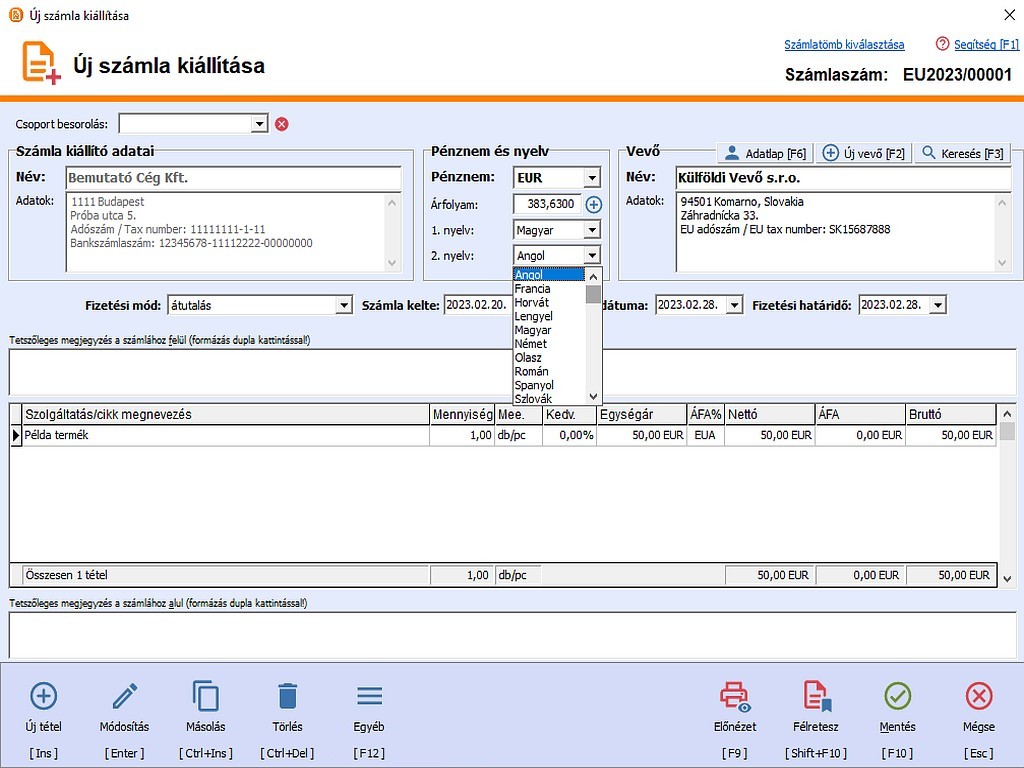Open the Fizetési határidő date picker

coord(937,305)
